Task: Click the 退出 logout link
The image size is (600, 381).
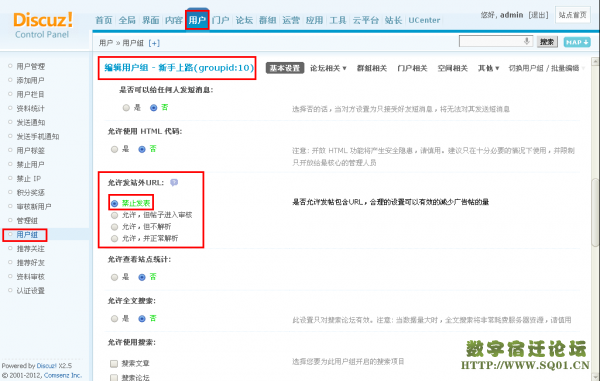Action: click(x=538, y=15)
